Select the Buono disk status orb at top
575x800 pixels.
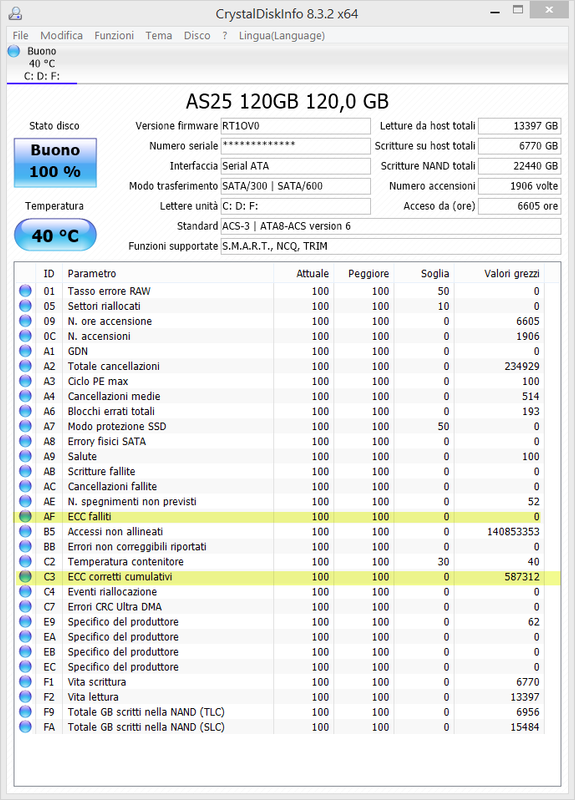pos(14,51)
